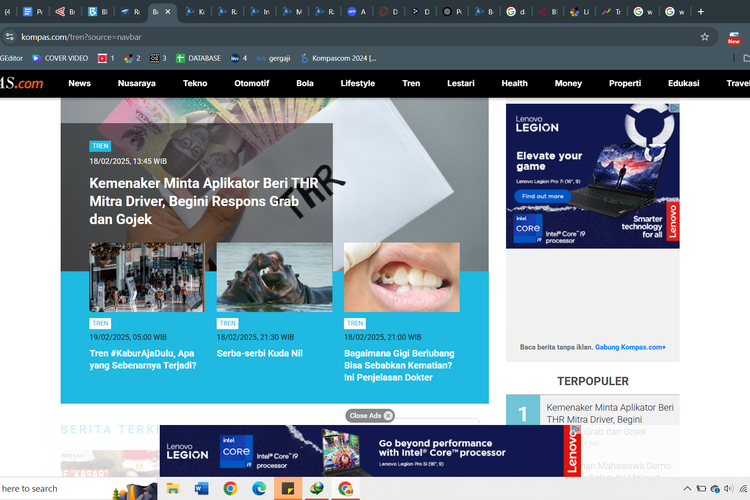Select the Lifestyle navigation item
This screenshot has width=750, height=500.
[x=357, y=83]
